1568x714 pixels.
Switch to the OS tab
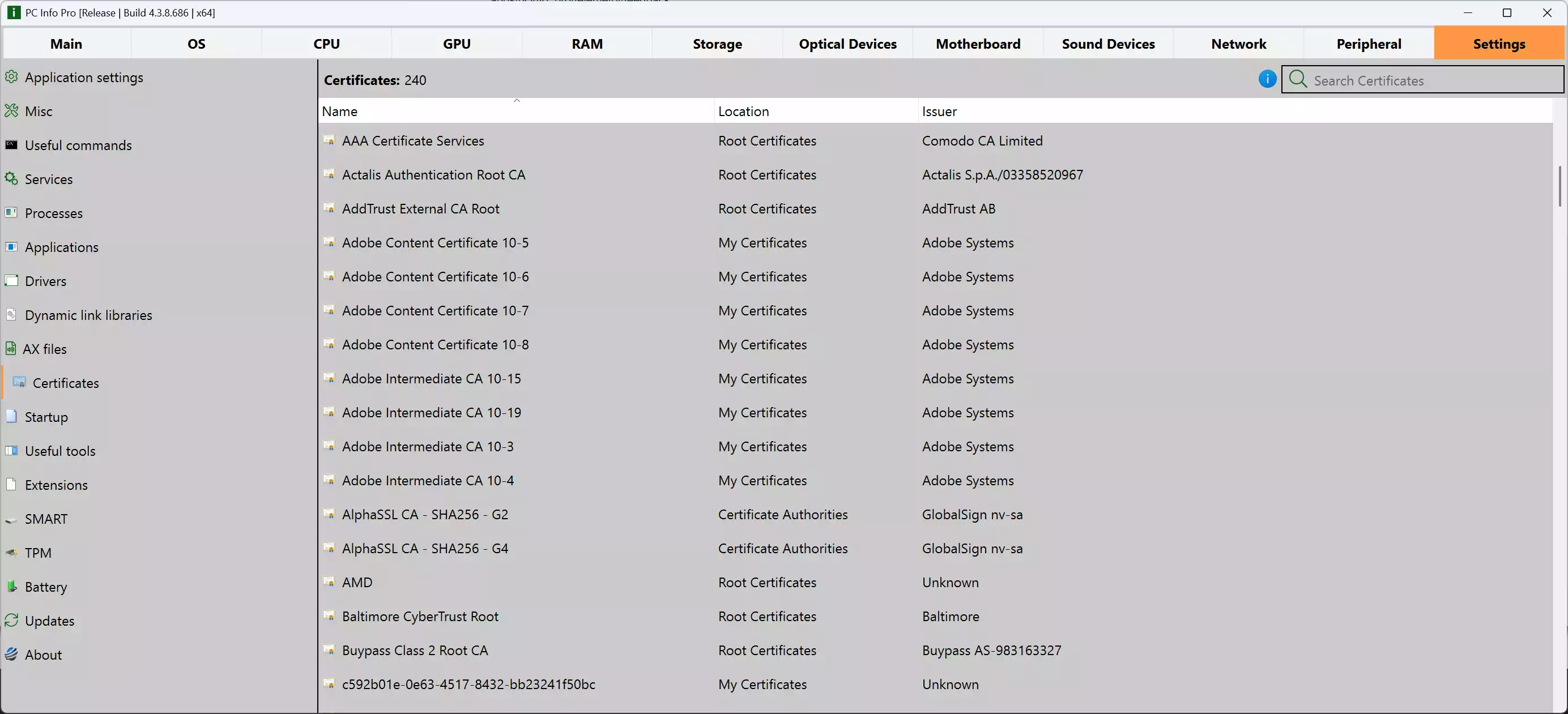(197, 43)
